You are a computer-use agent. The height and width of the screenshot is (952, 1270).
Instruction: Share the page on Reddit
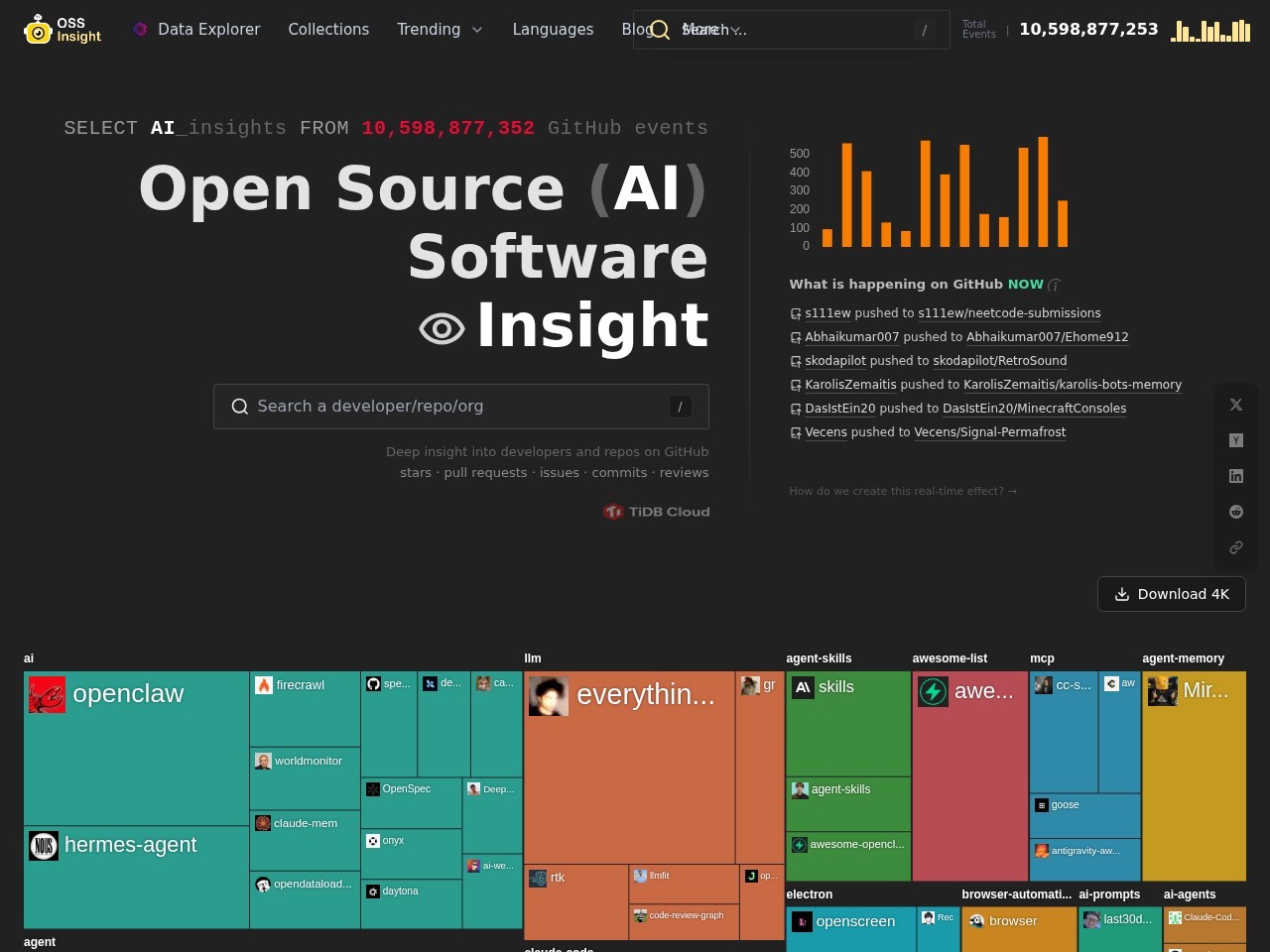pos(1236,512)
